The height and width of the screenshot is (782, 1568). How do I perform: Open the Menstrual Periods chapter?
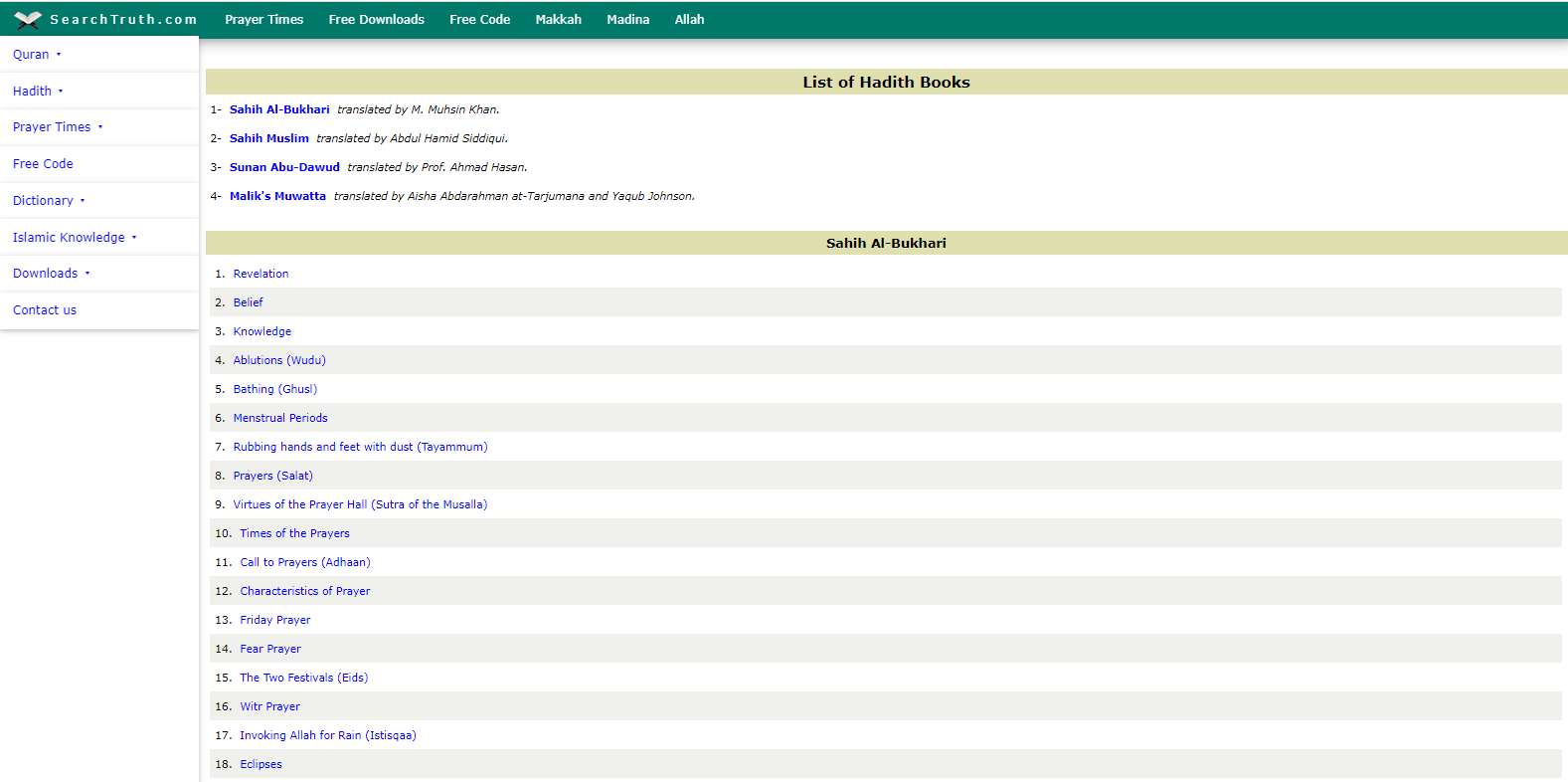click(280, 419)
